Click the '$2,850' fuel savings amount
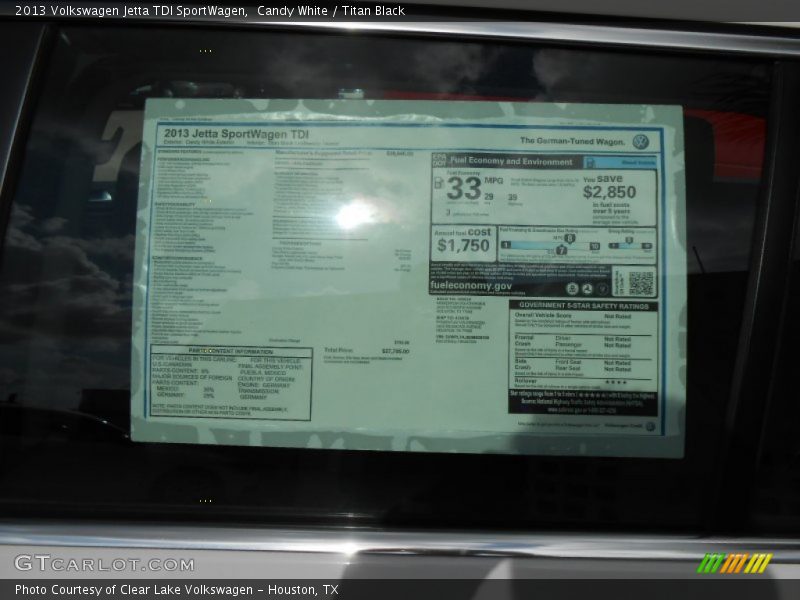Image resolution: width=800 pixels, height=600 pixels. pos(609,192)
